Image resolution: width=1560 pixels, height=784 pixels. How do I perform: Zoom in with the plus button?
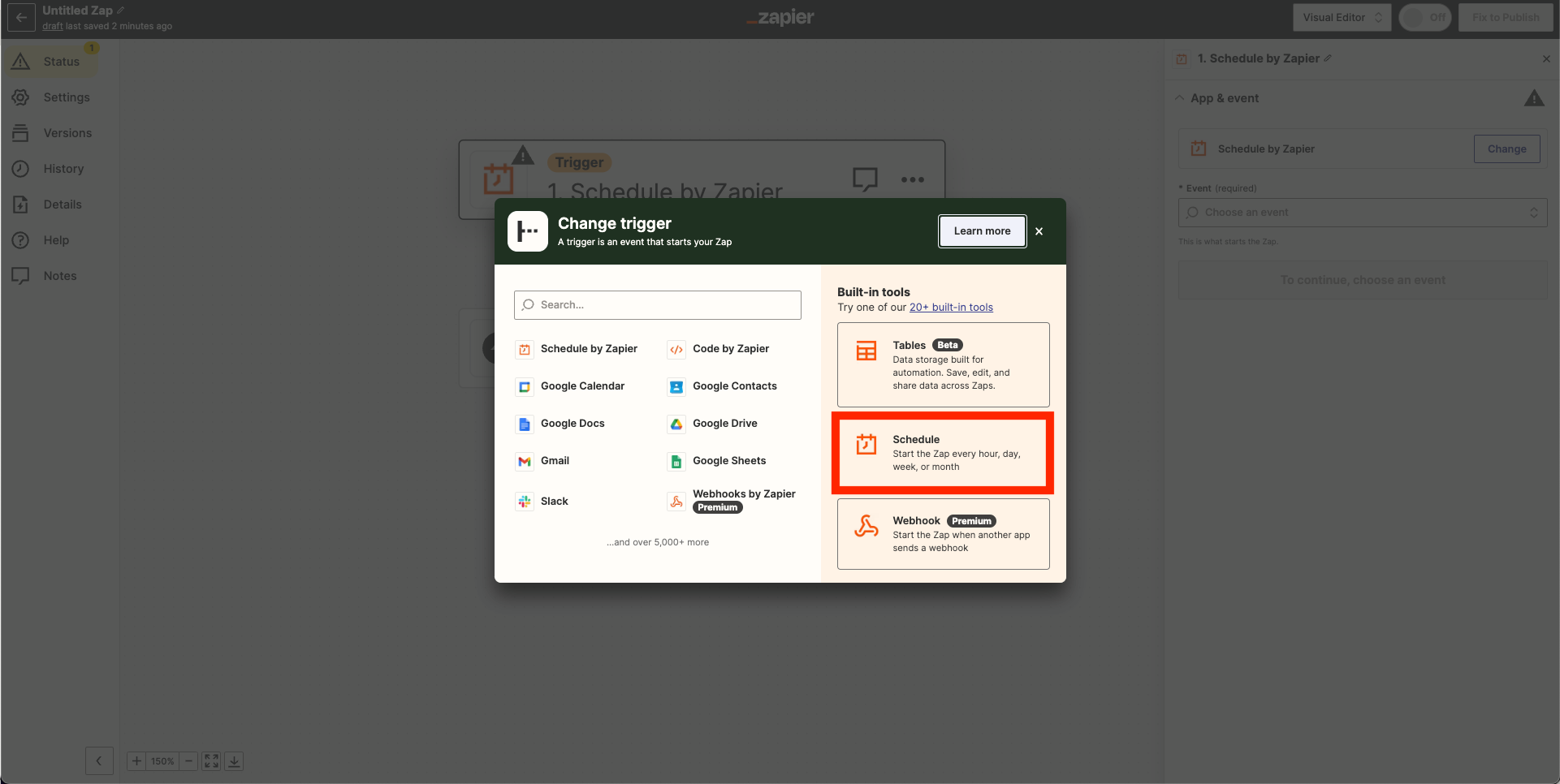tap(136, 761)
